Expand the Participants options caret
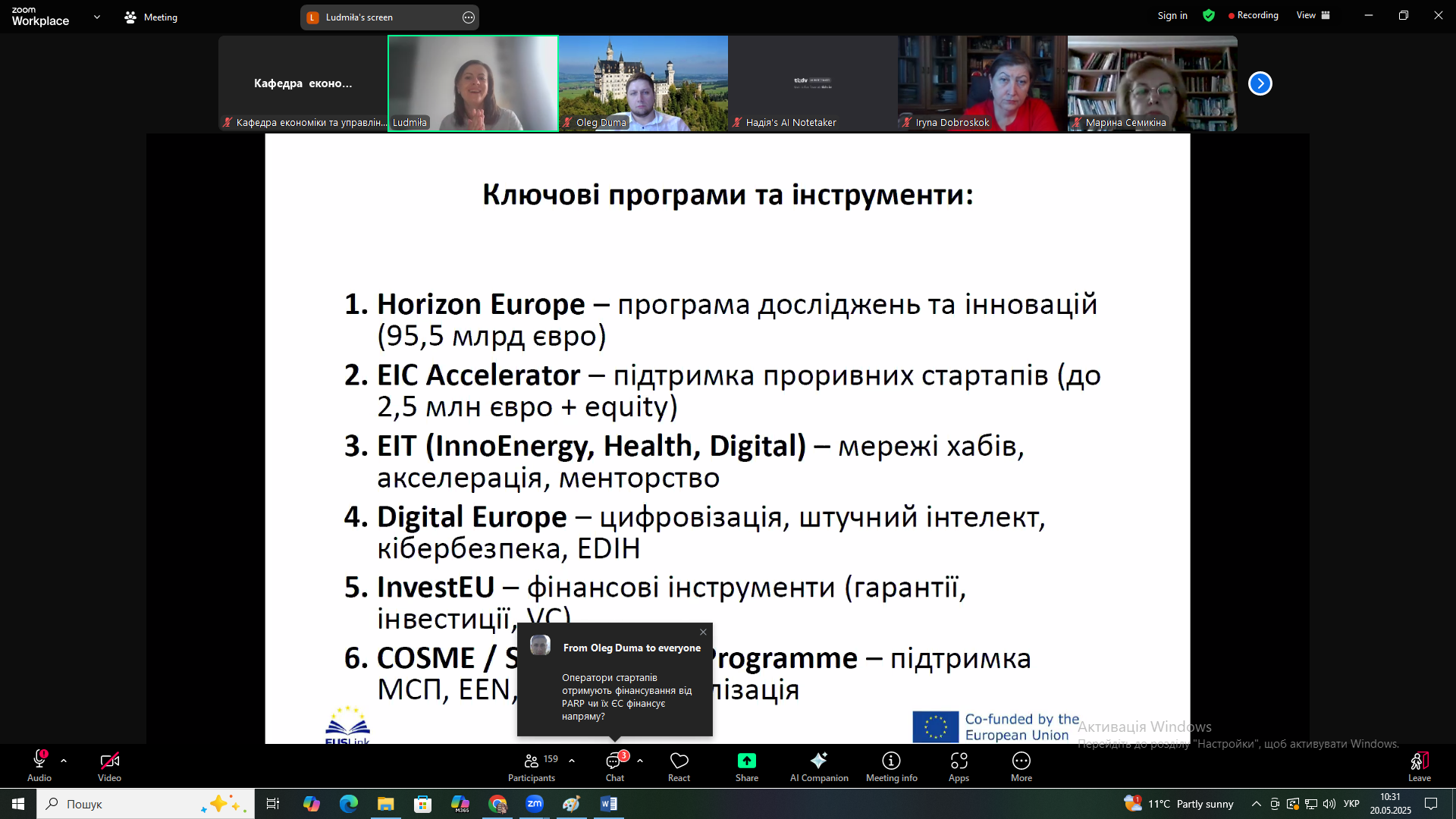 [572, 761]
